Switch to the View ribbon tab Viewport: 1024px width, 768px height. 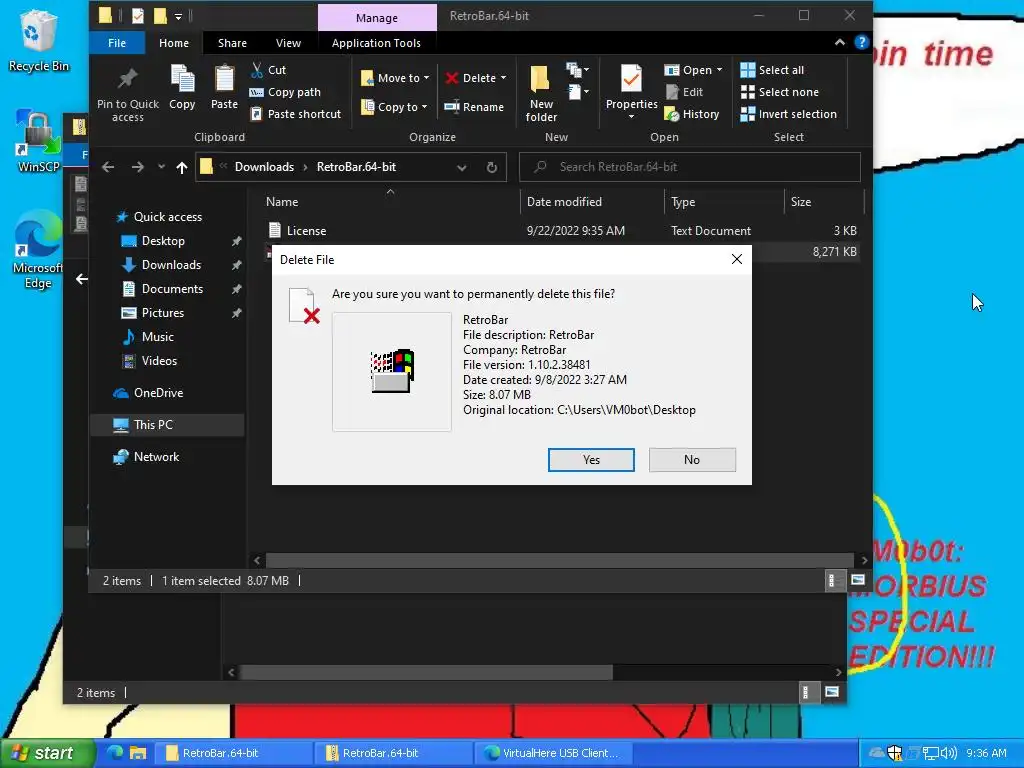tap(288, 43)
